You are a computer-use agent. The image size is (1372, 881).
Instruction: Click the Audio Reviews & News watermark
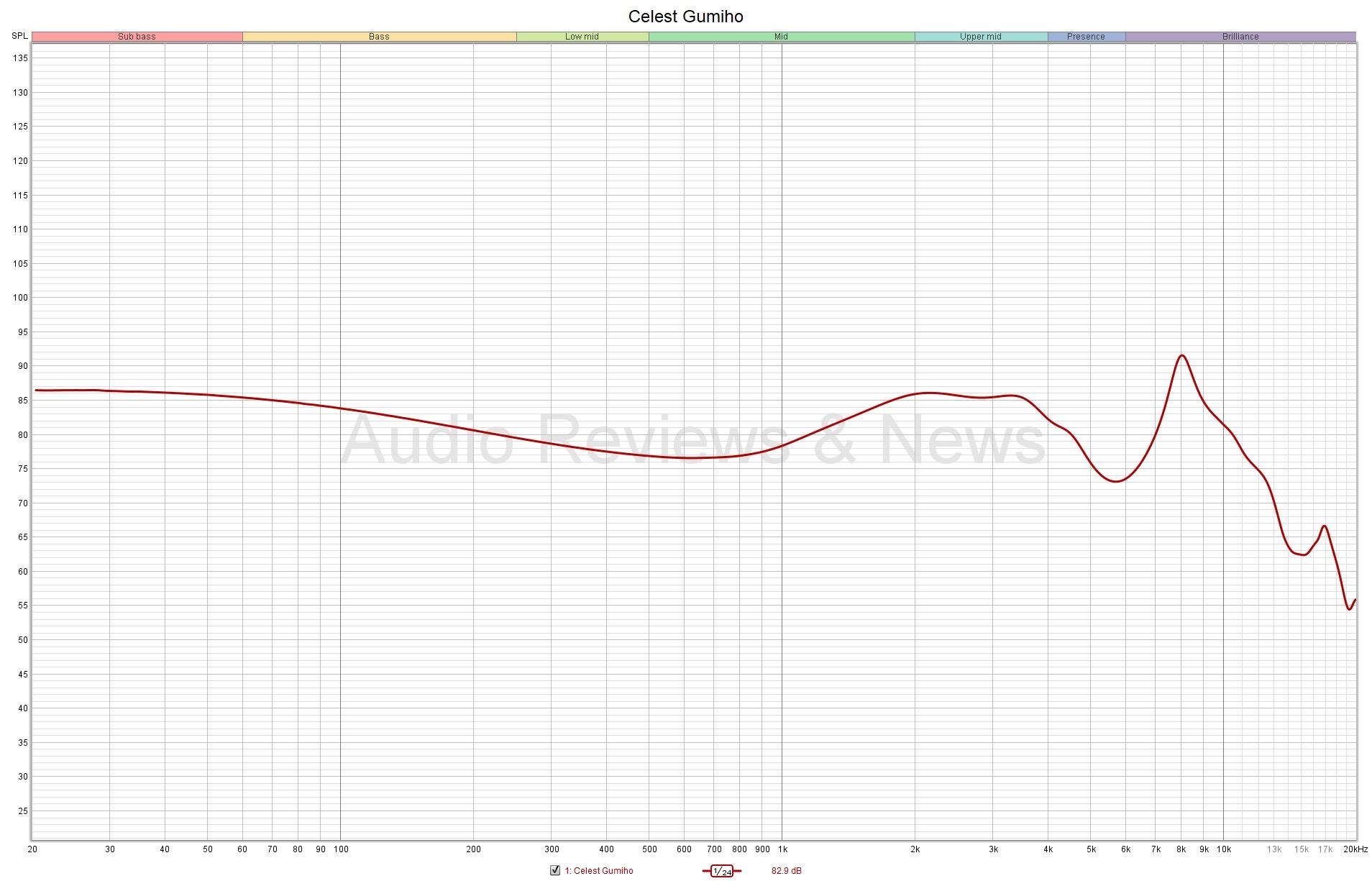(x=692, y=439)
